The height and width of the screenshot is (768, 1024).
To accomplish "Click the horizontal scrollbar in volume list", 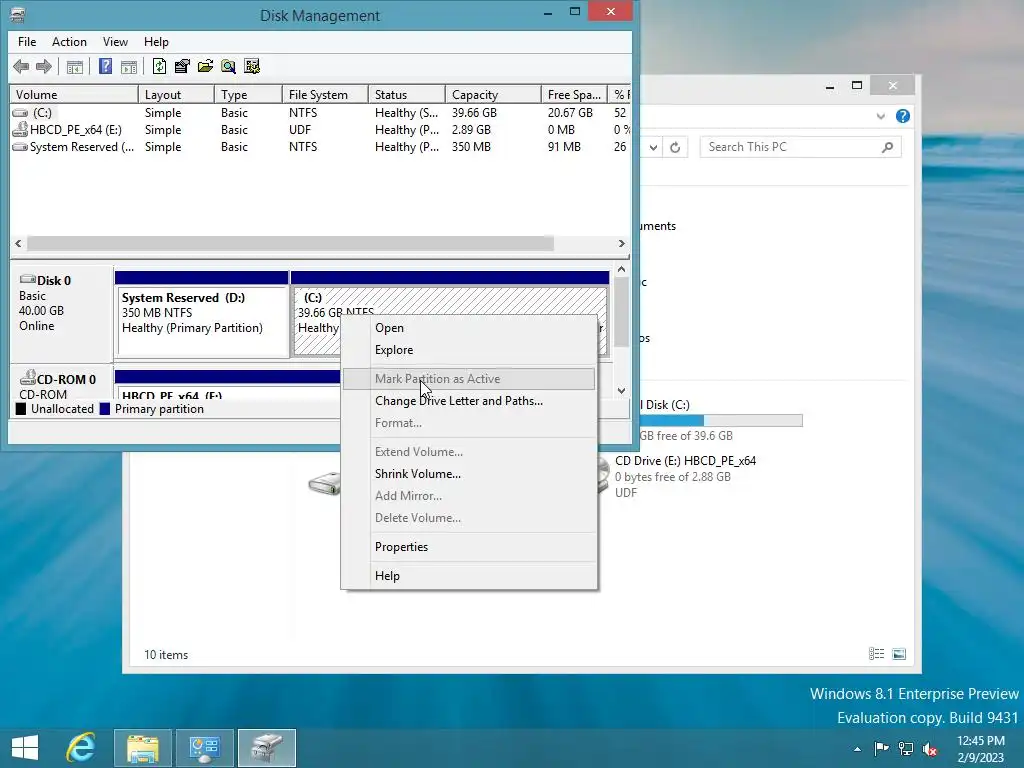I will coord(290,244).
